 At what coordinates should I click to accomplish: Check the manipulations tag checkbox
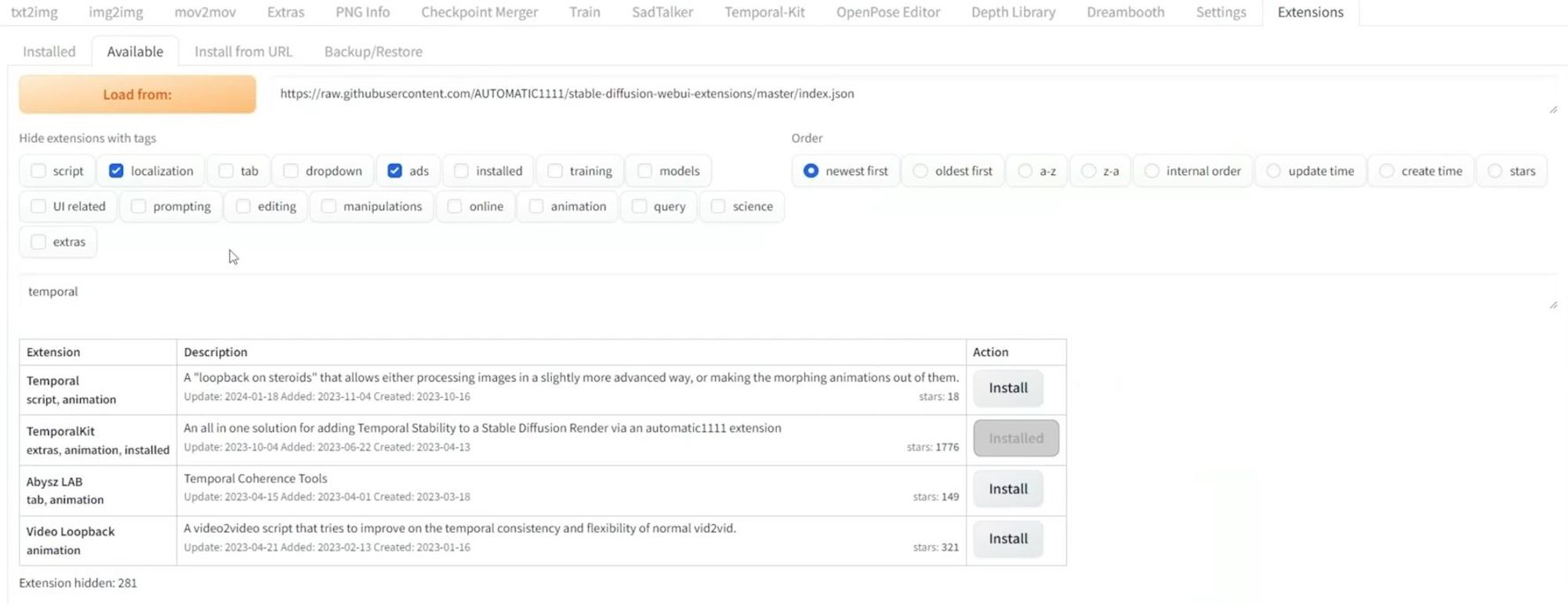point(328,206)
